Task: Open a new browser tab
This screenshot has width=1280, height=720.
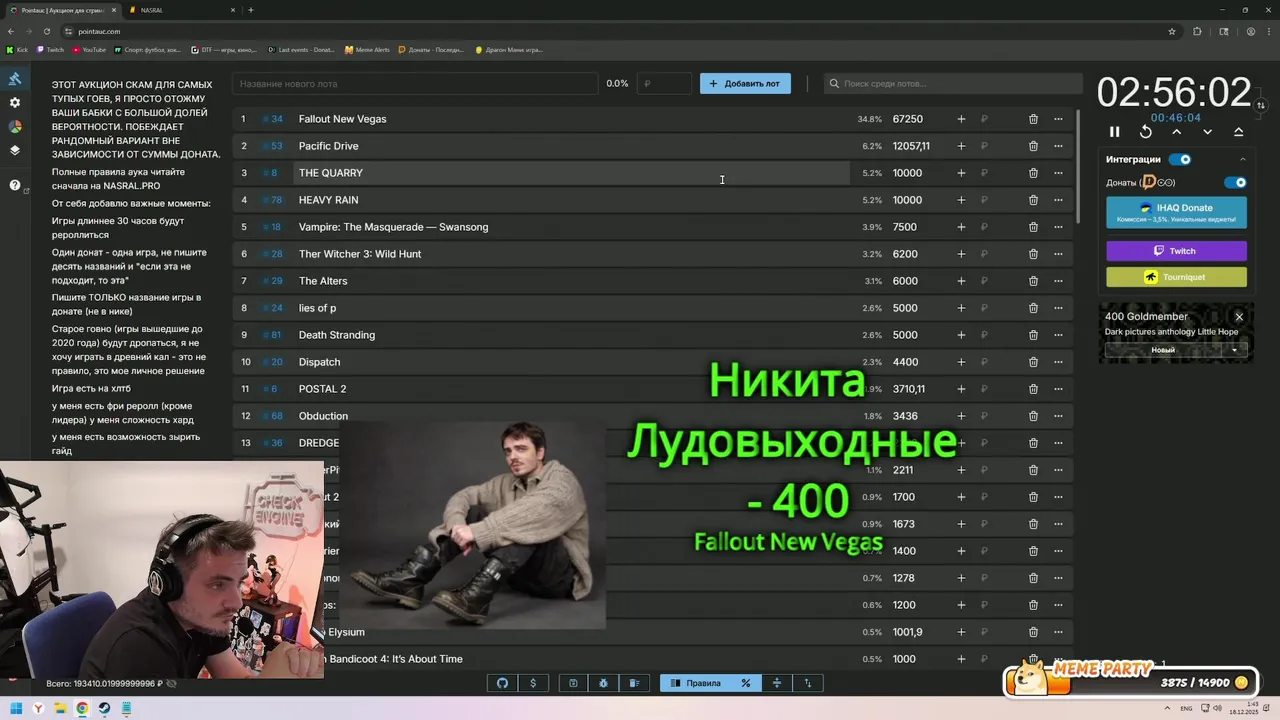Action: click(250, 10)
